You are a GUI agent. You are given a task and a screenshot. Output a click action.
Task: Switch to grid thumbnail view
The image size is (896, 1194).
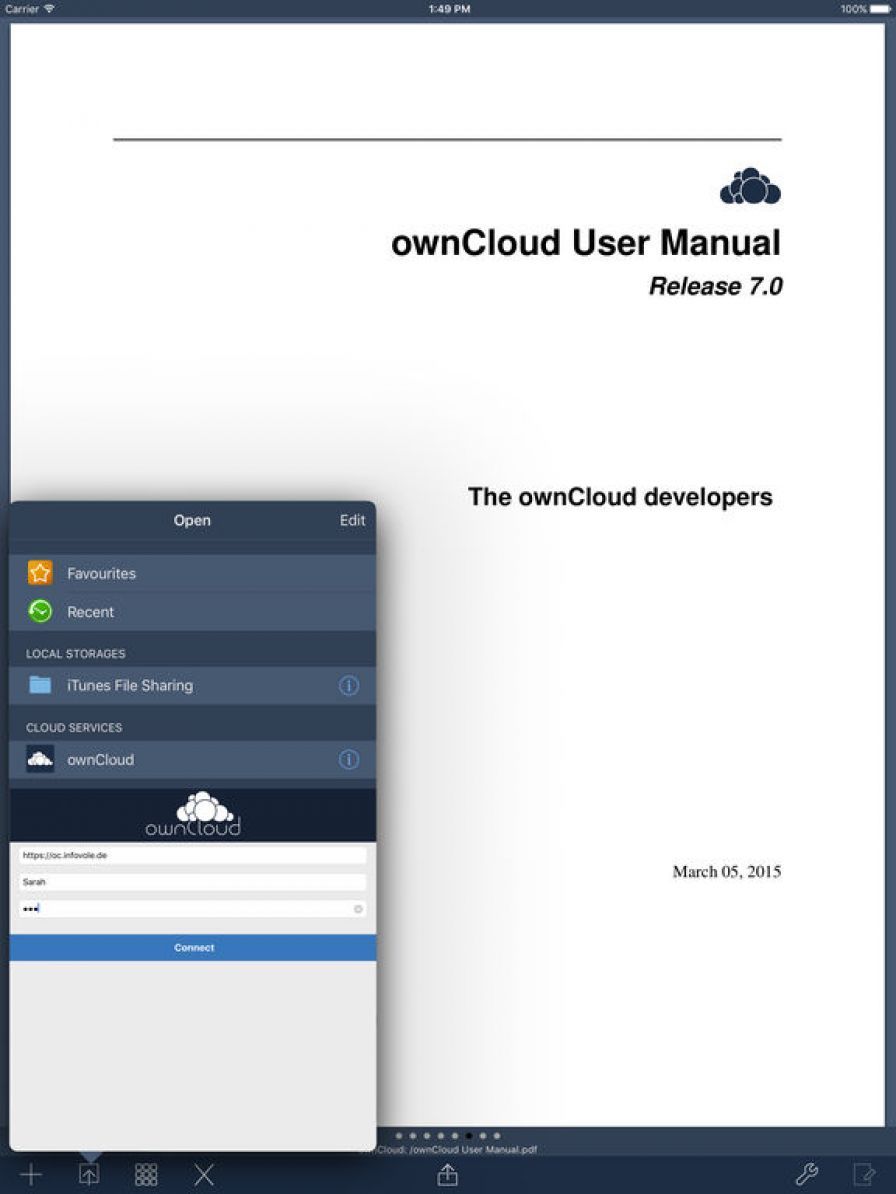pos(146,1174)
